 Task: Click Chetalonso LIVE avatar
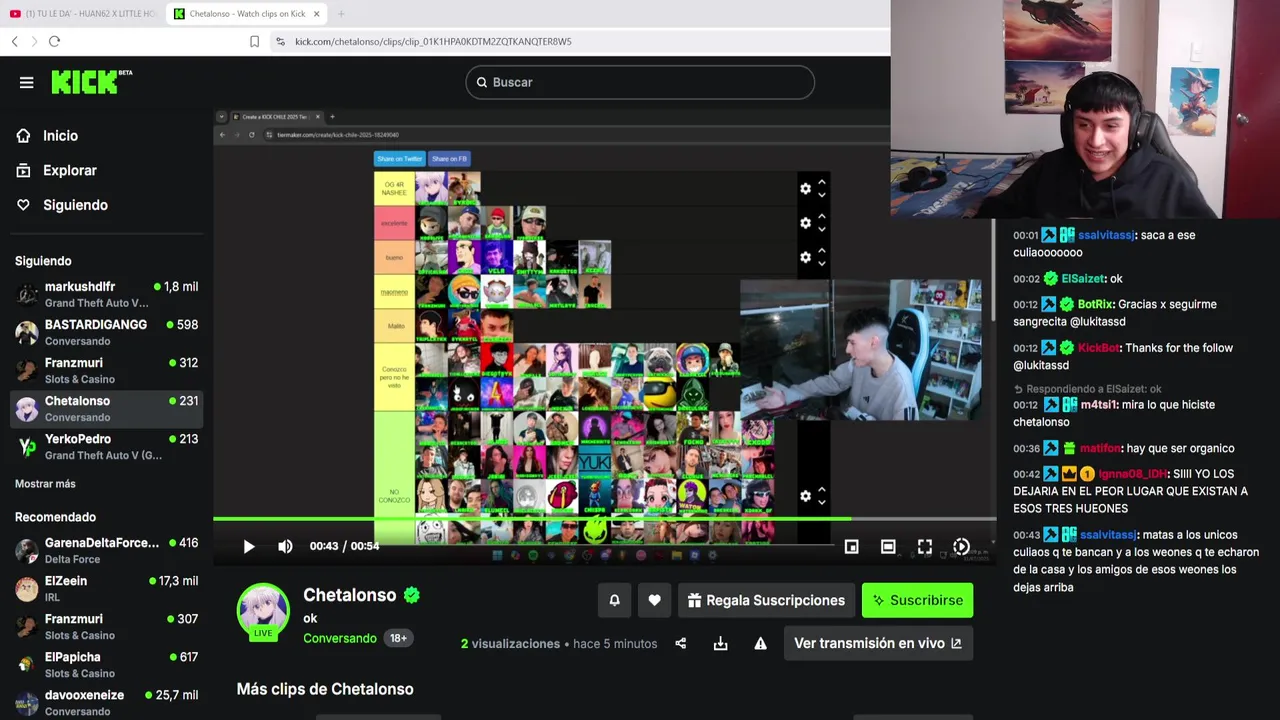tap(263, 611)
